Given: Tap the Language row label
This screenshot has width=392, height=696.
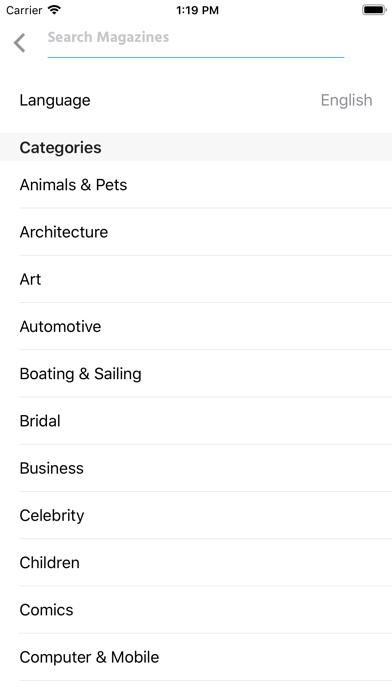Looking at the screenshot, I should click(x=55, y=101).
